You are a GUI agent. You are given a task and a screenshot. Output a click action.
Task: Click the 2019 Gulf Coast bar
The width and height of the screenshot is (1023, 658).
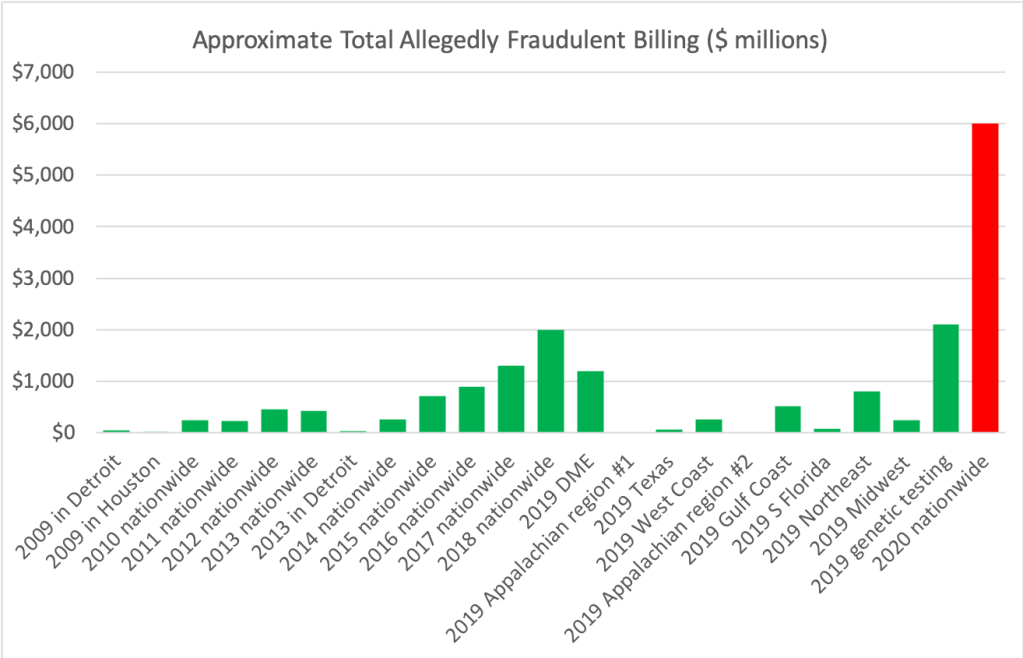pos(787,419)
